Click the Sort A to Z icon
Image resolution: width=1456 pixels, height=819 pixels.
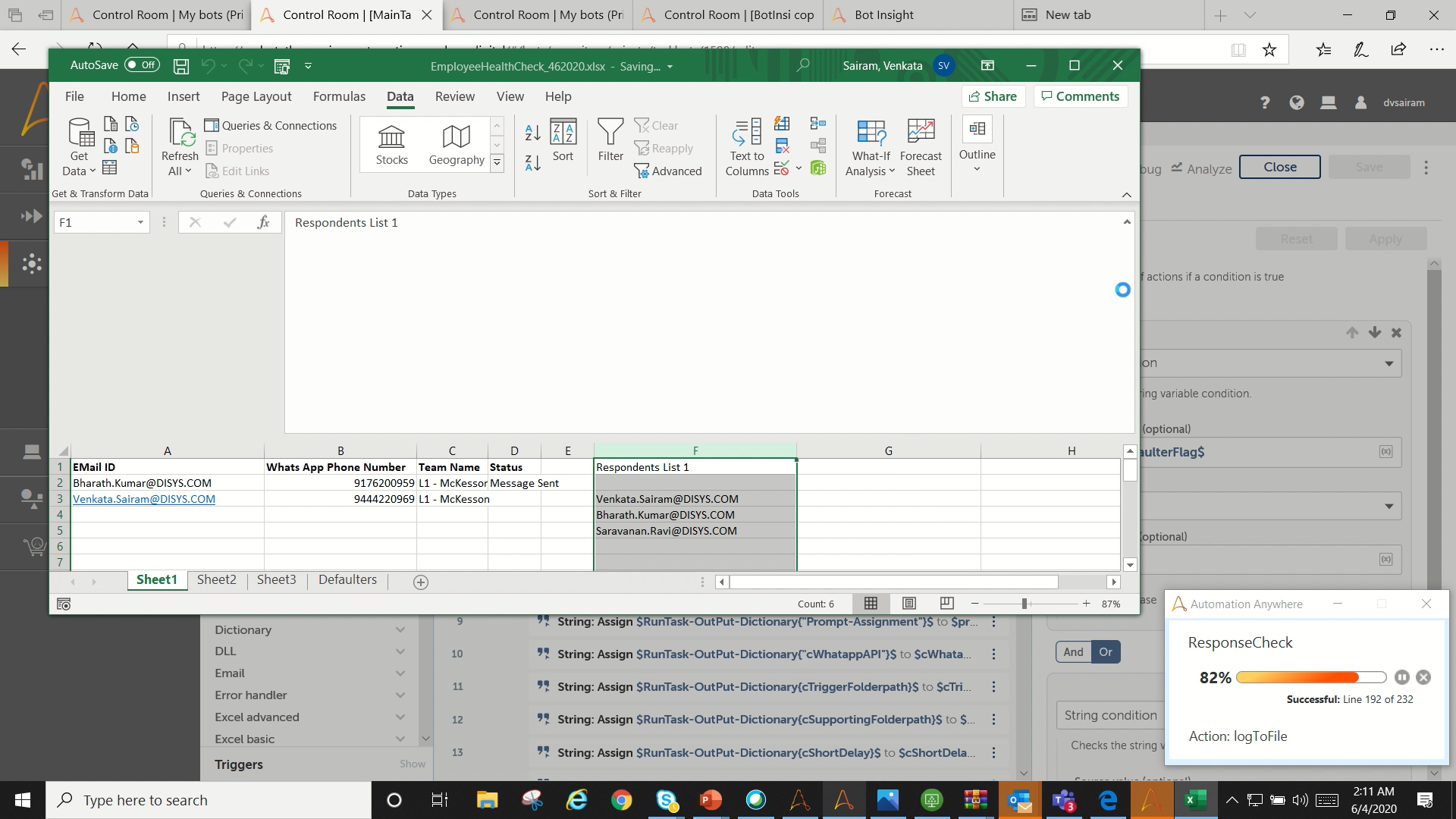click(532, 133)
